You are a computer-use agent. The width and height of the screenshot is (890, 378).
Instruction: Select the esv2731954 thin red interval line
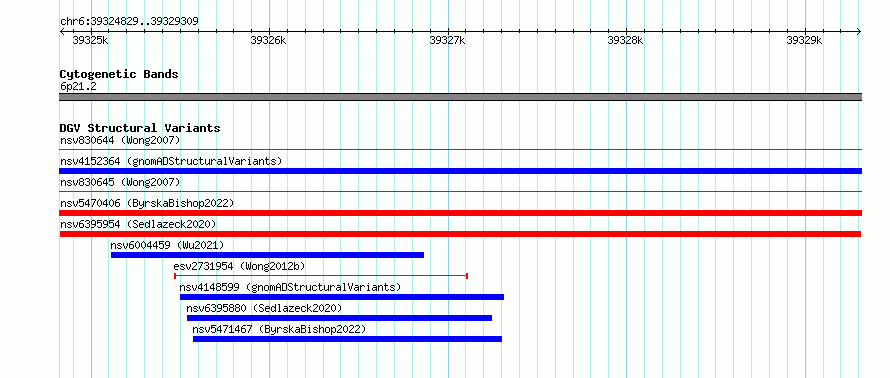coord(321,276)
